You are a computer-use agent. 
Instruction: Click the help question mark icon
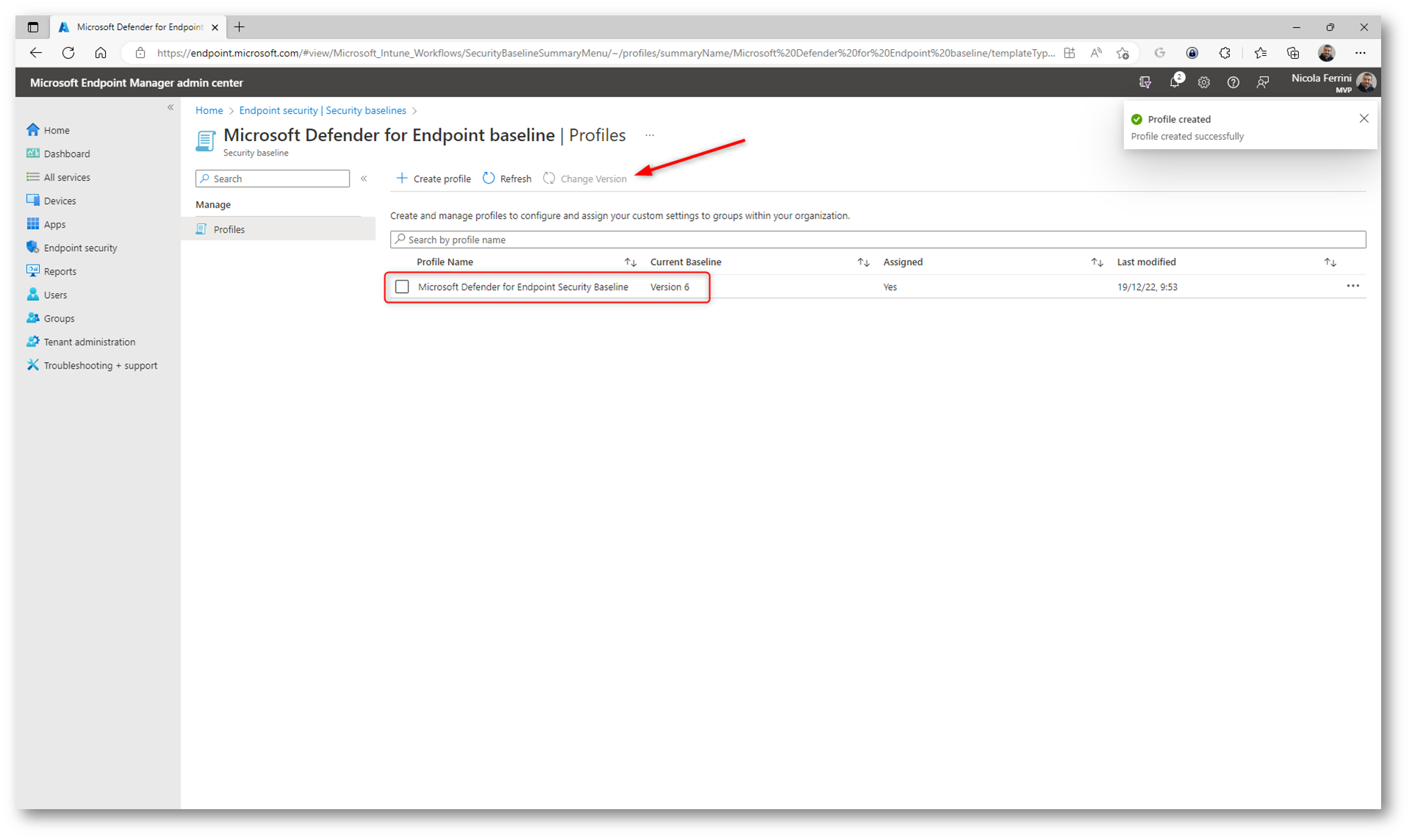[x=1233, y=83]
